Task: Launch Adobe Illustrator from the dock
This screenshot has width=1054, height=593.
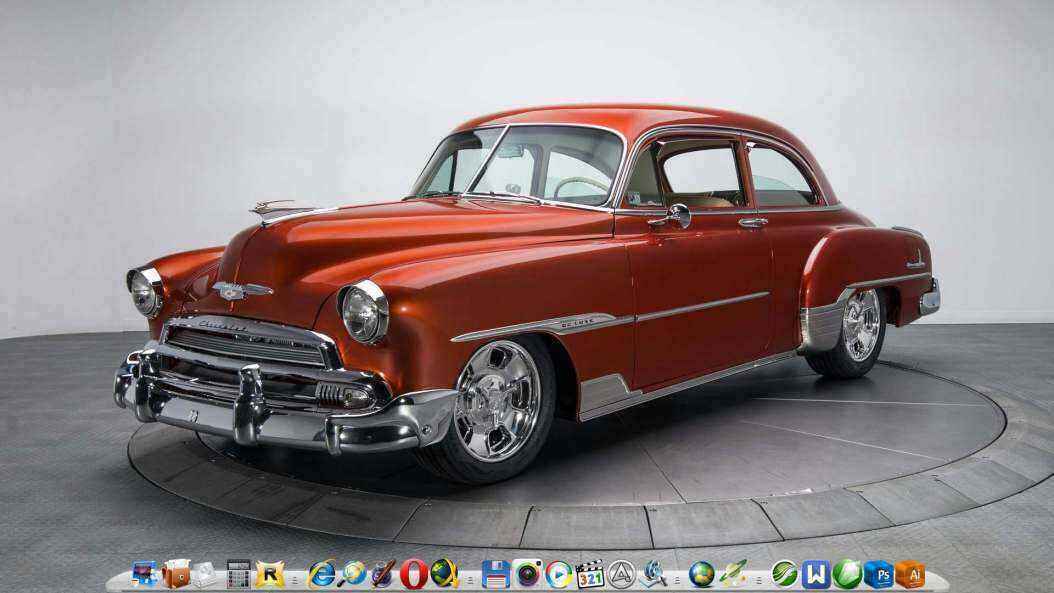Action: (910, 574)
